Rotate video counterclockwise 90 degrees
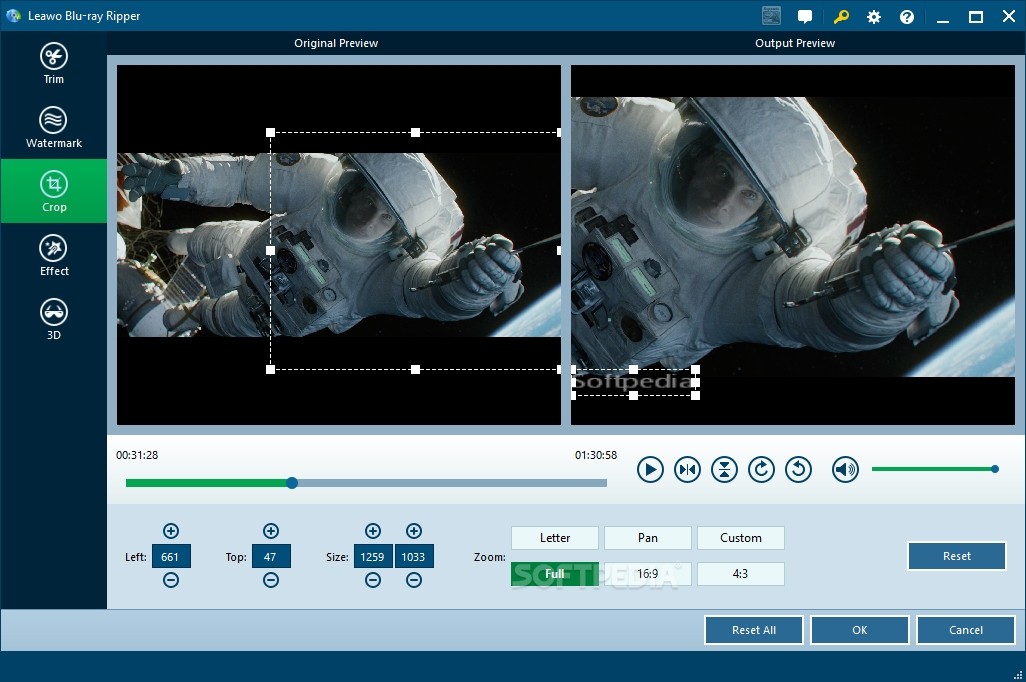Viewport: 1026px width, 682px height. [798, 469]
